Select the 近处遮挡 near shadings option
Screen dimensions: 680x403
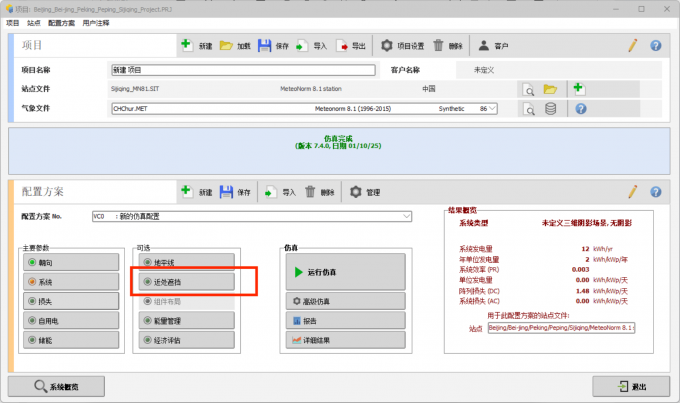187,282
